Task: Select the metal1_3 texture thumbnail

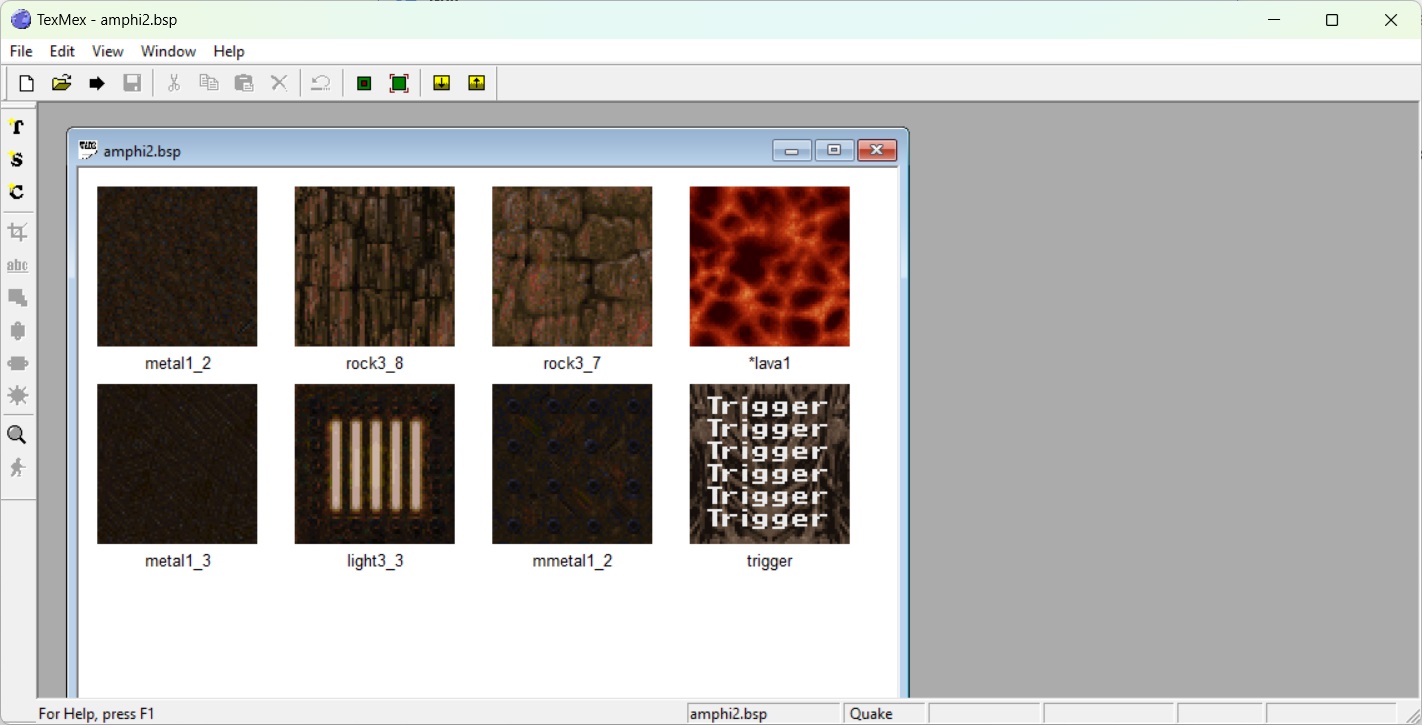Action: (x=177, y=464)
